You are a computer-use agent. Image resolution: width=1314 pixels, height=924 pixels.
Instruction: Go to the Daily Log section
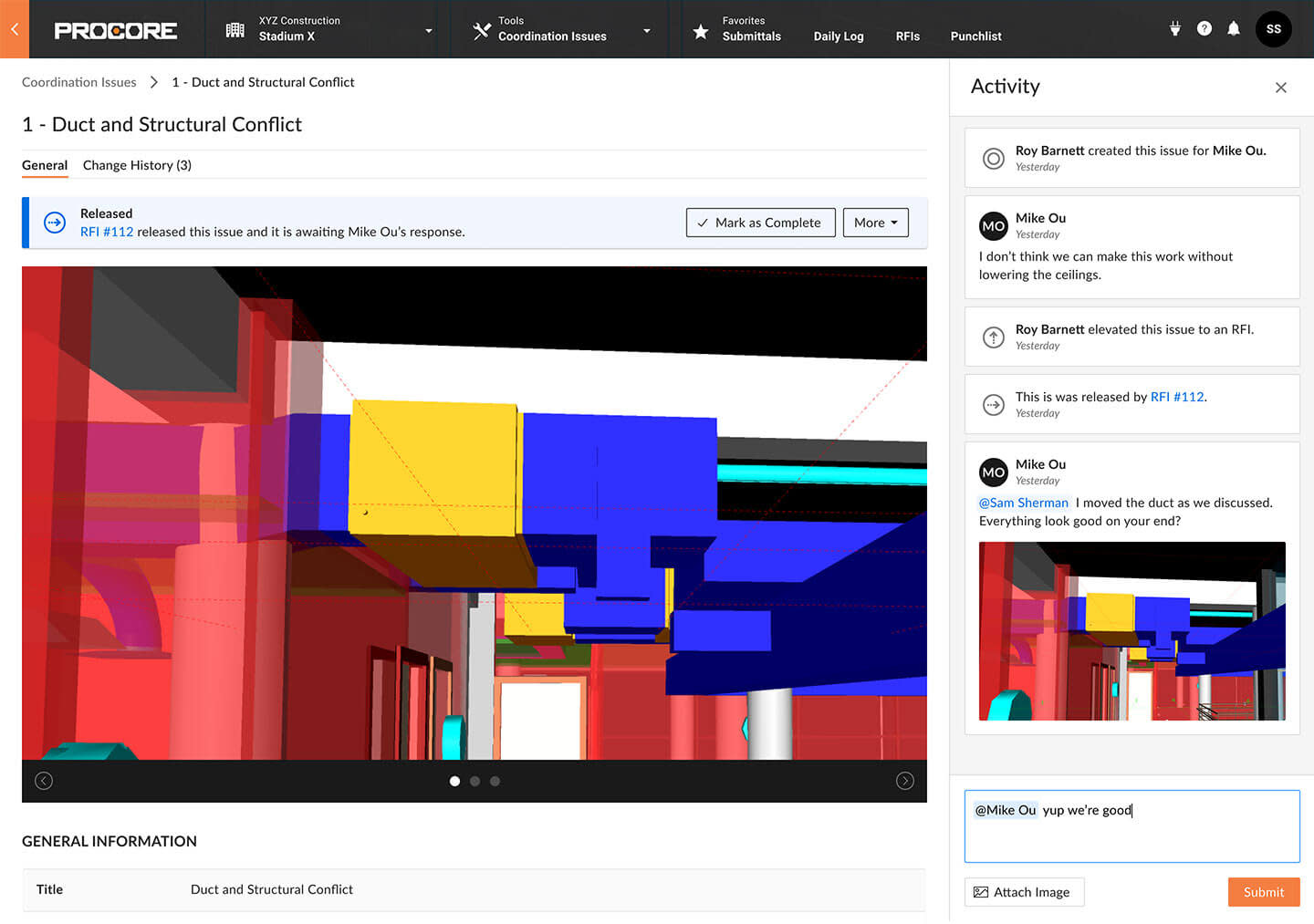point(838,36)
